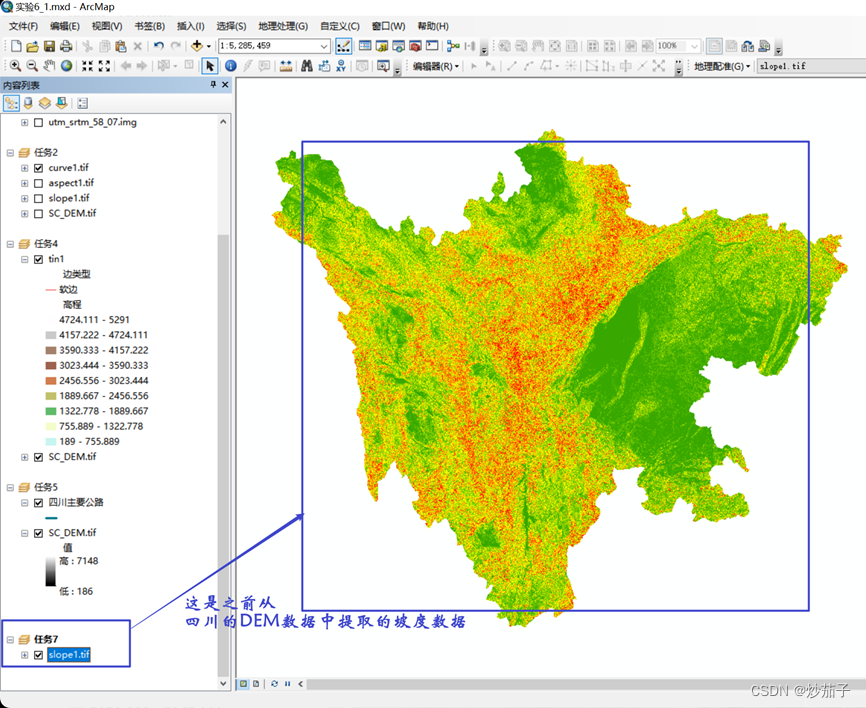
Task: Open the 编辑器(R) dropdown button
Action: point(436,66)
